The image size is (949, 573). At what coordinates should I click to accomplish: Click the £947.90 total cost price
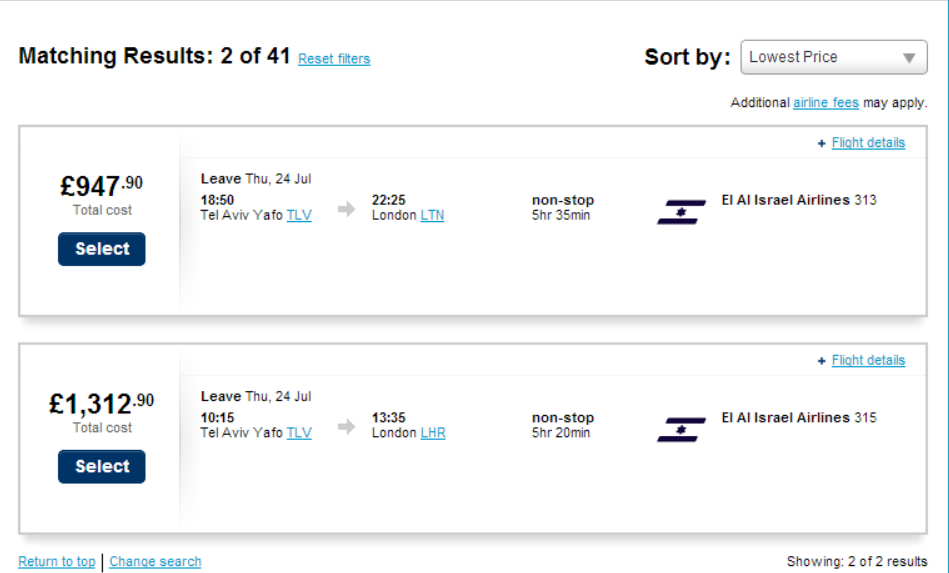pos(102,186)
